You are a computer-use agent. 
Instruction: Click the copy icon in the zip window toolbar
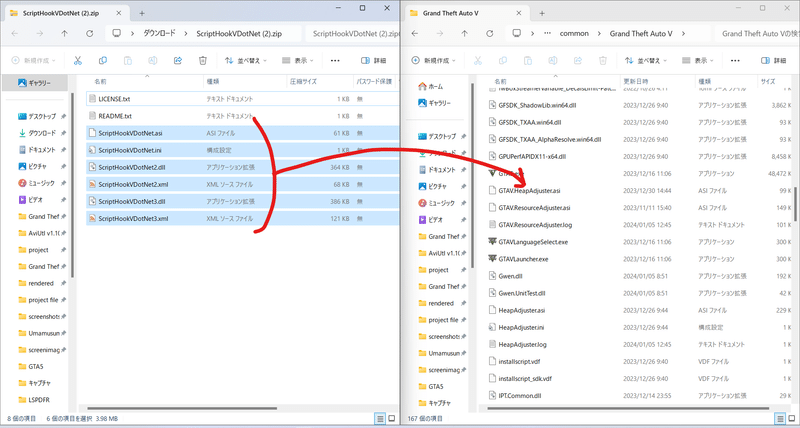pyautogui.click(x=103, y=60)
